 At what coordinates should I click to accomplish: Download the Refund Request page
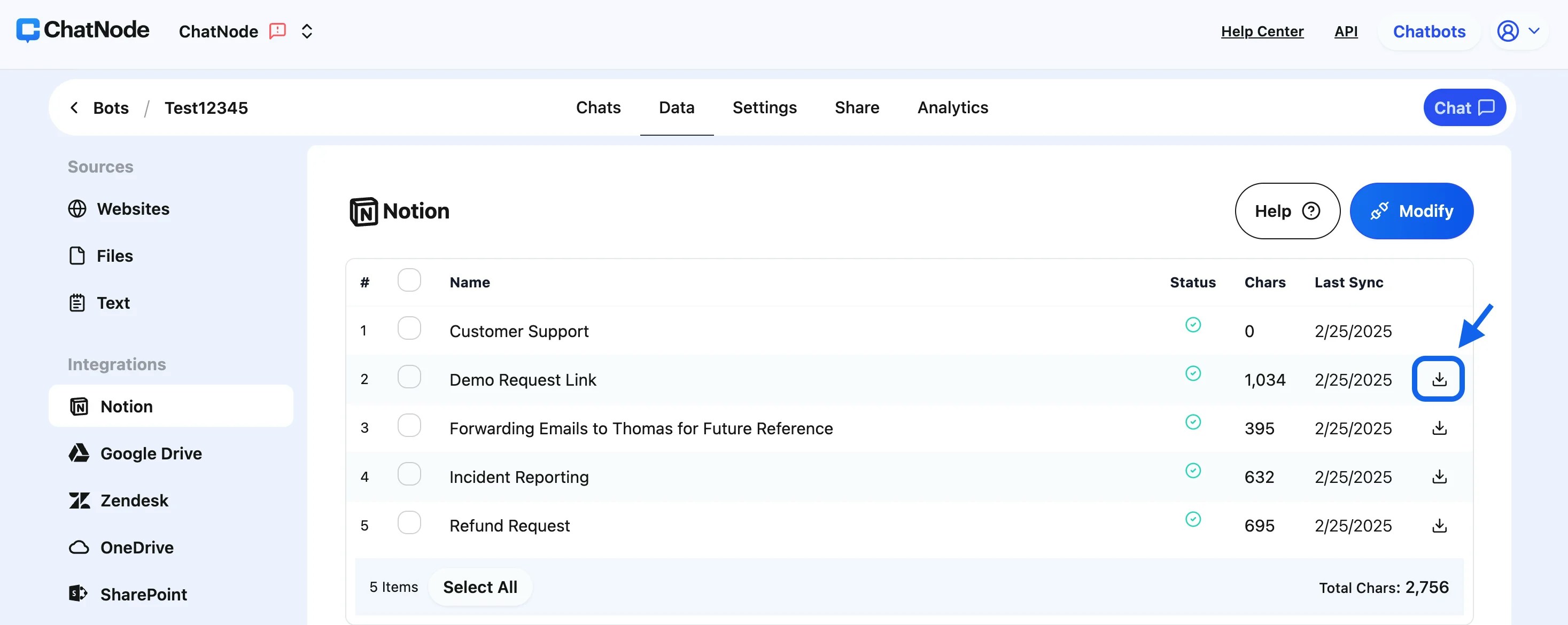pos(1439,525)
